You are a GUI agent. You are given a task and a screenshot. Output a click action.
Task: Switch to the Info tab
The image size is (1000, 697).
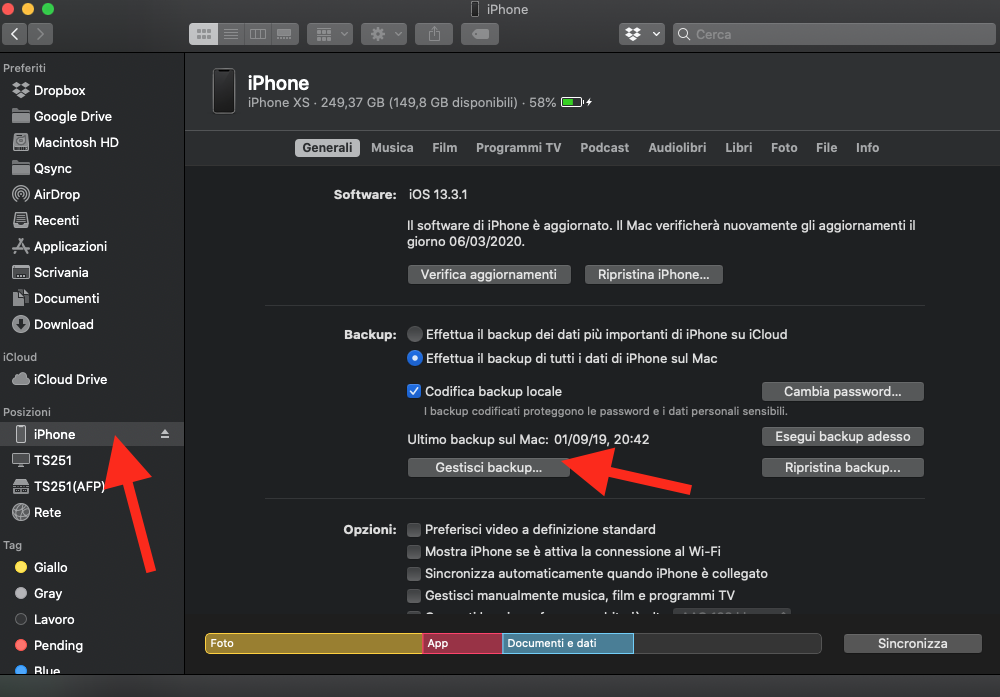coord(867,148)
